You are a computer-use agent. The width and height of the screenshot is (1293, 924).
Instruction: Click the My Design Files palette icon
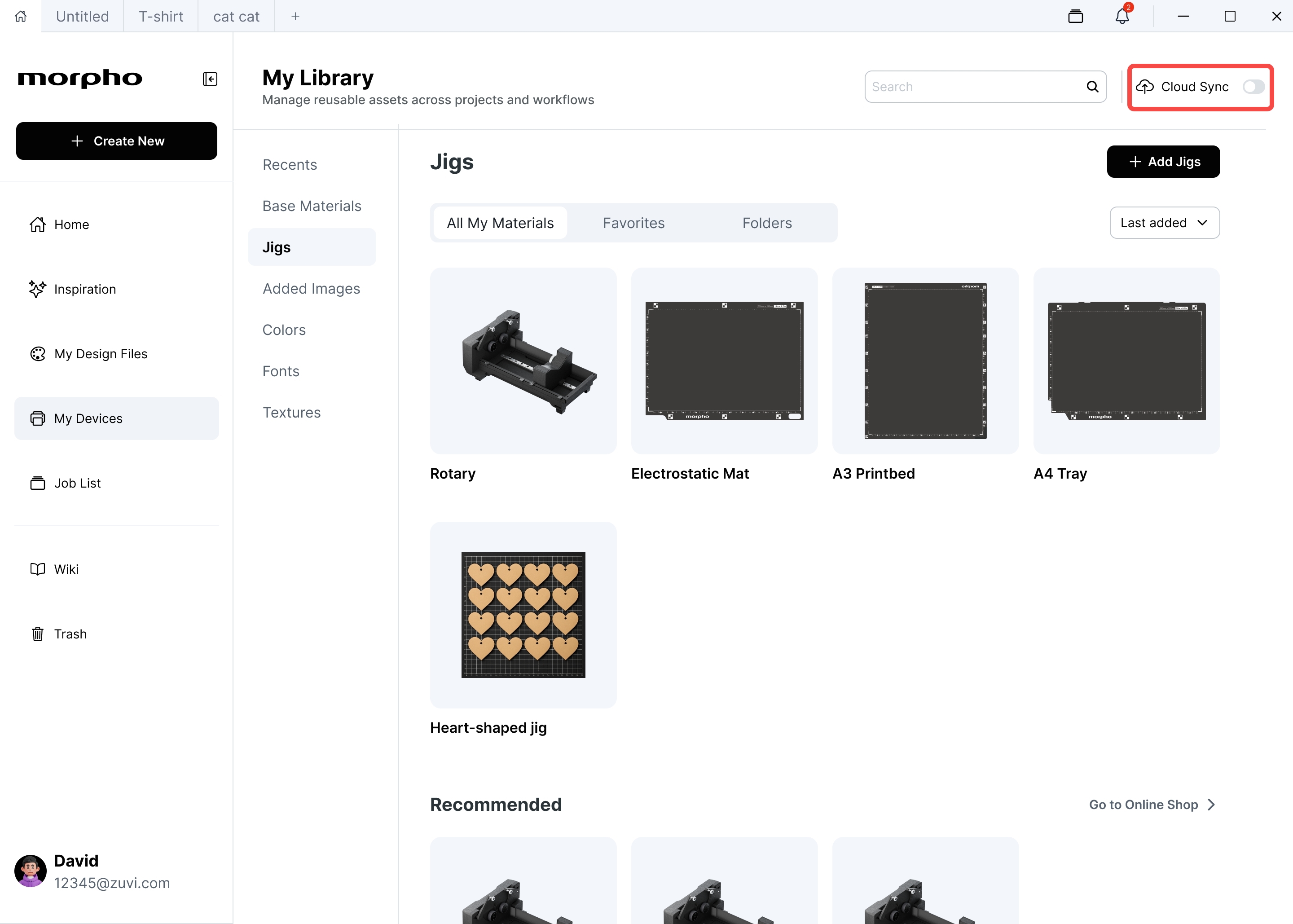38,353
